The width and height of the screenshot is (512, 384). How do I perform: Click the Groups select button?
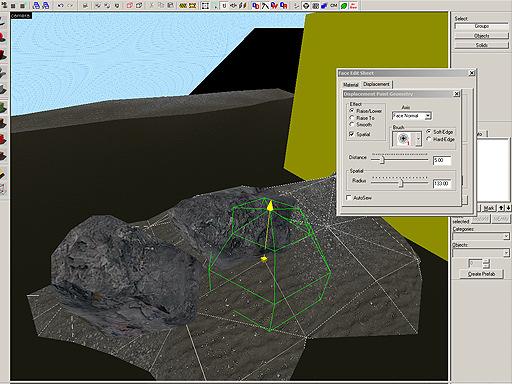tap(482, 26)
